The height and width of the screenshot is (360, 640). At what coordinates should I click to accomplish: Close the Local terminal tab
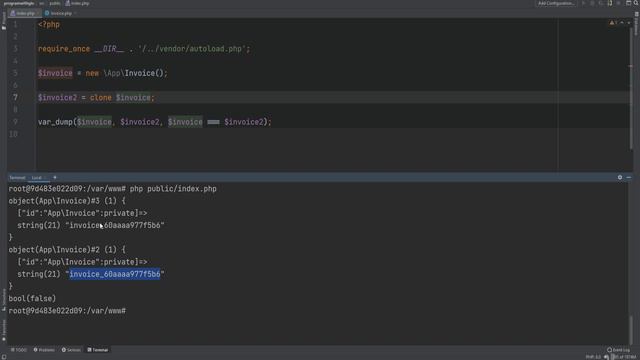pyautogui.click(x=45, y=178)
